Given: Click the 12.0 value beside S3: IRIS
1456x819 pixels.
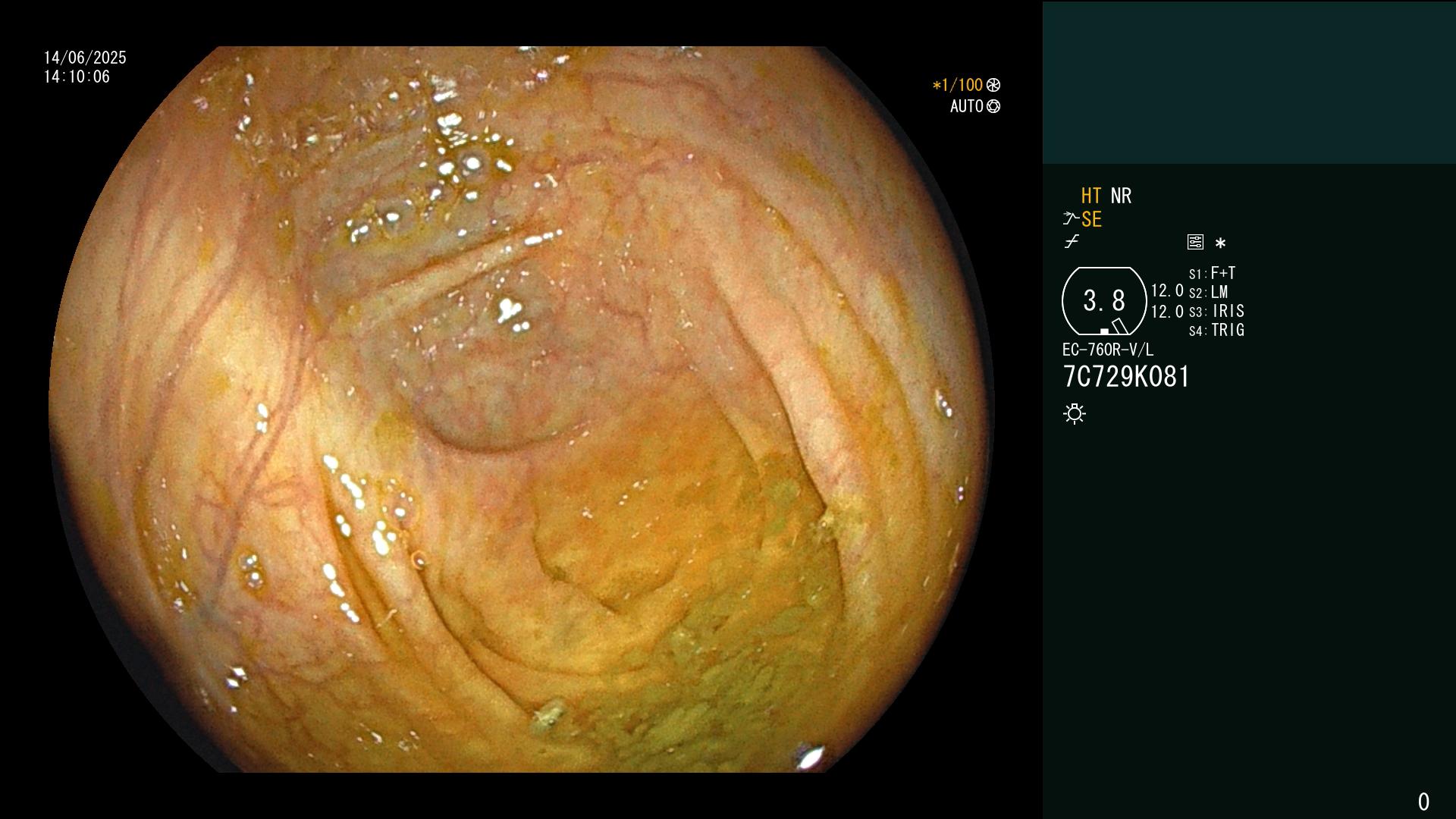Looking at the screenshot, I should (1167, 312).
